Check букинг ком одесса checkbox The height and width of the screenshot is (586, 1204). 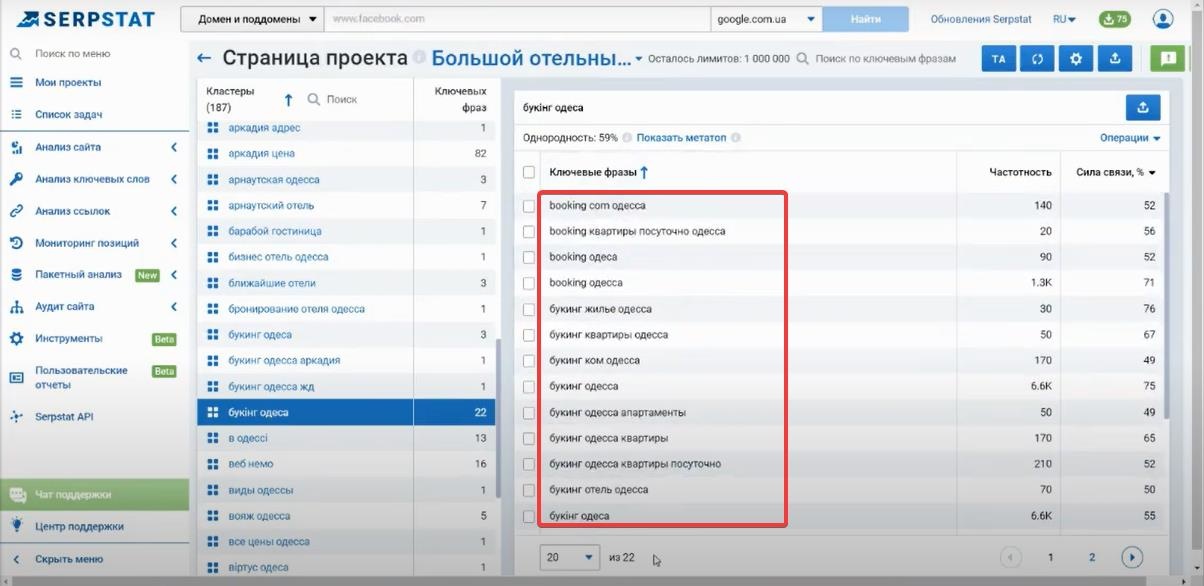(x=529, y=361)
